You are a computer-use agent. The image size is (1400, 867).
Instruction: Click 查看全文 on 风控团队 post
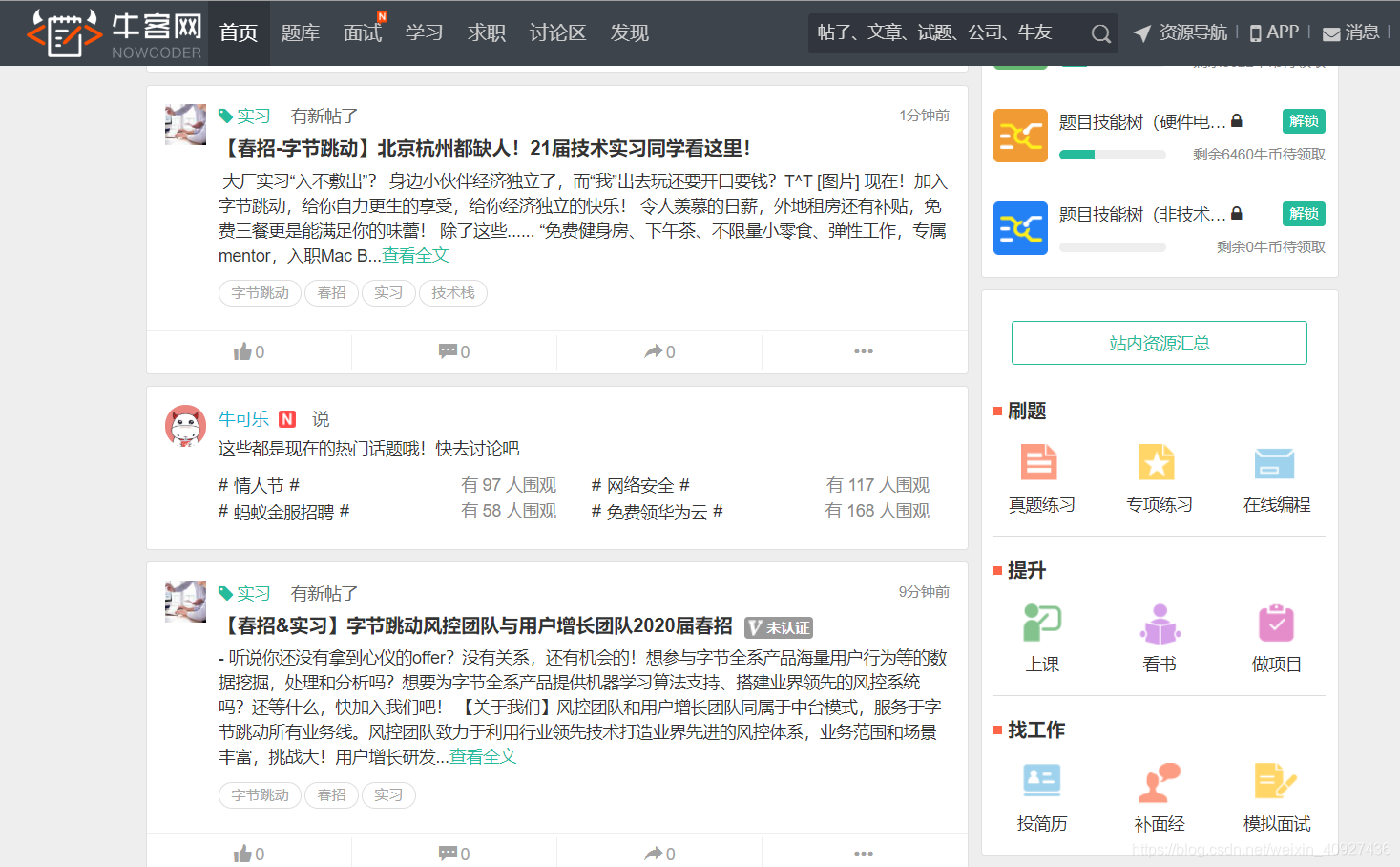pyautogui.click(x=483, y=756)
